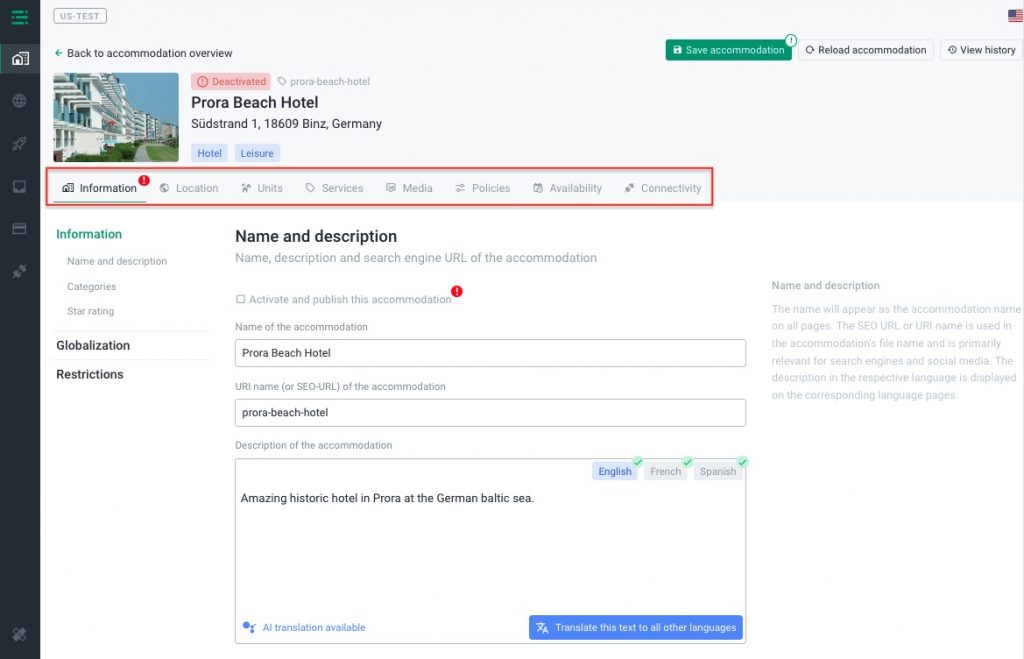Image resolution: width=1024 pixels, height=659 pixels.
Task: Expand the Restrictions section
Action: tap(89, 374)
